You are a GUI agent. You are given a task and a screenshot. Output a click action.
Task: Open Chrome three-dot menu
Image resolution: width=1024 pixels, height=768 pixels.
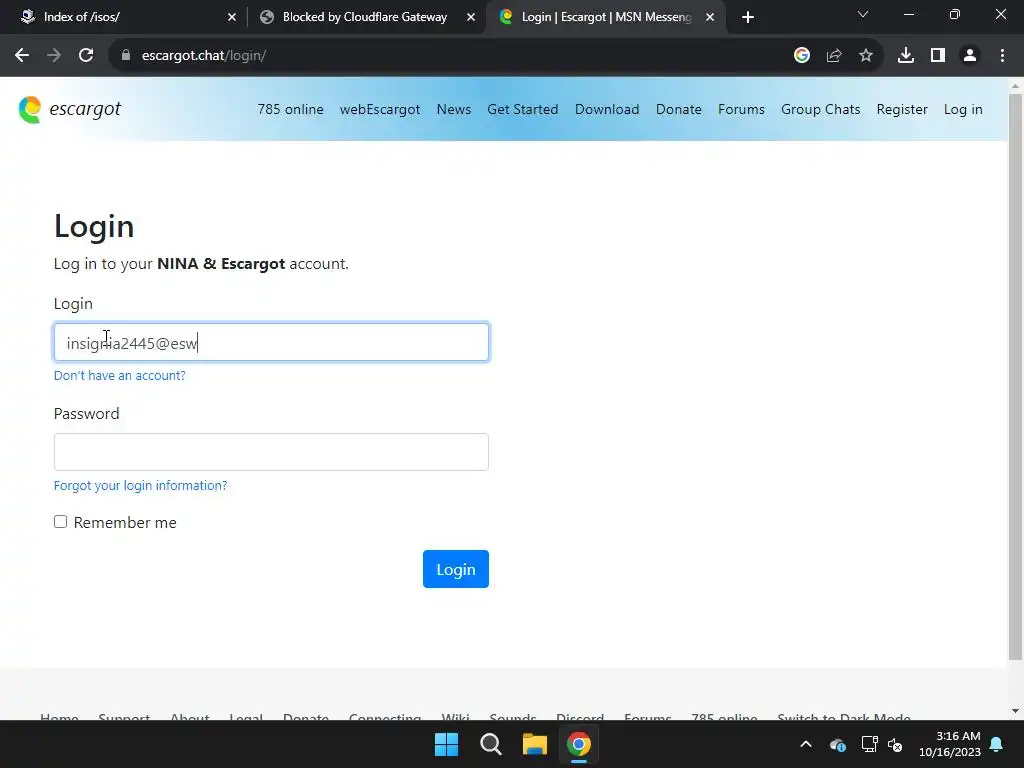[x=1002, y=56]
